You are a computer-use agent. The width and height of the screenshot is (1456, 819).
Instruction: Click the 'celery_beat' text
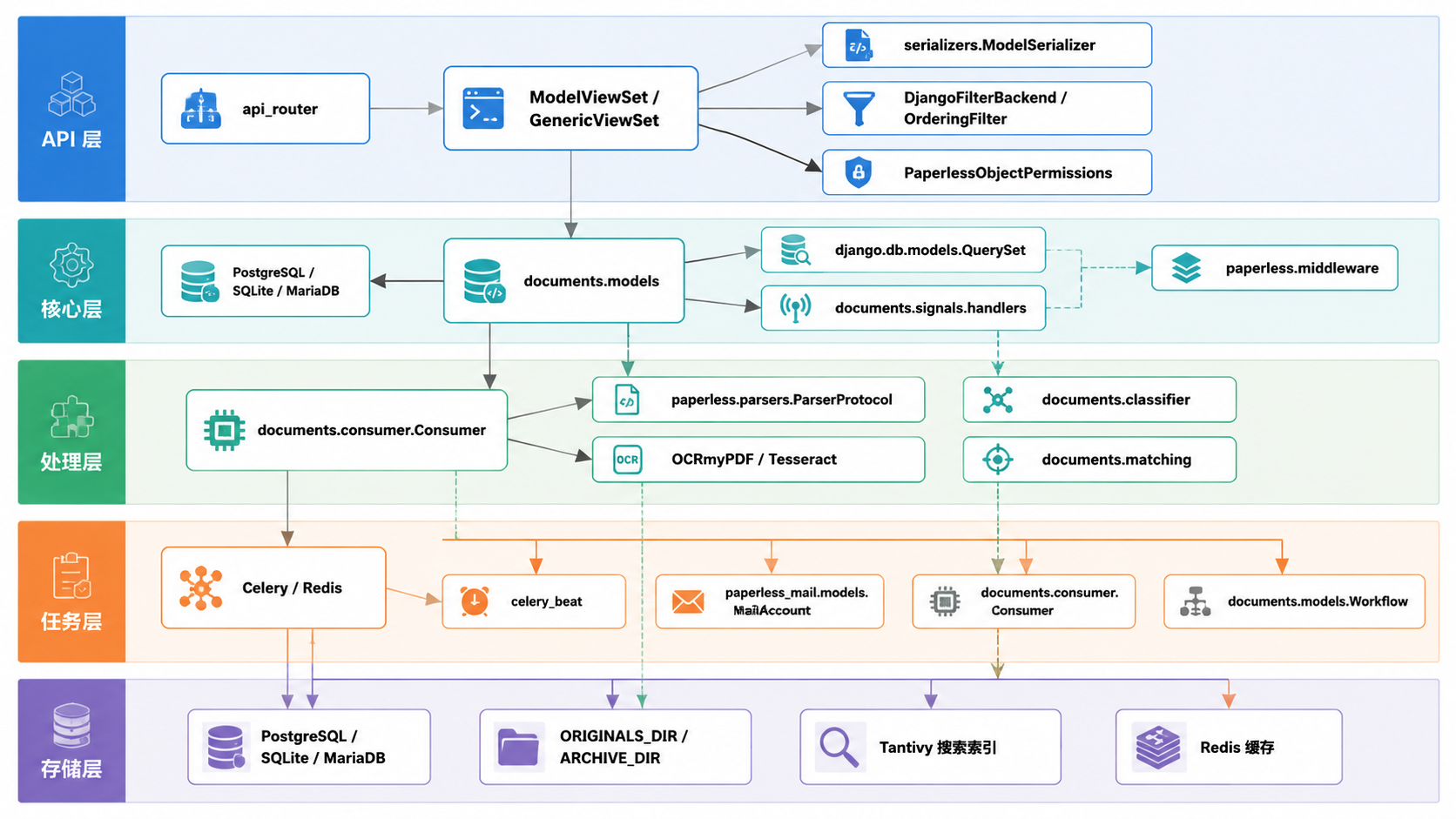point(546,602)
